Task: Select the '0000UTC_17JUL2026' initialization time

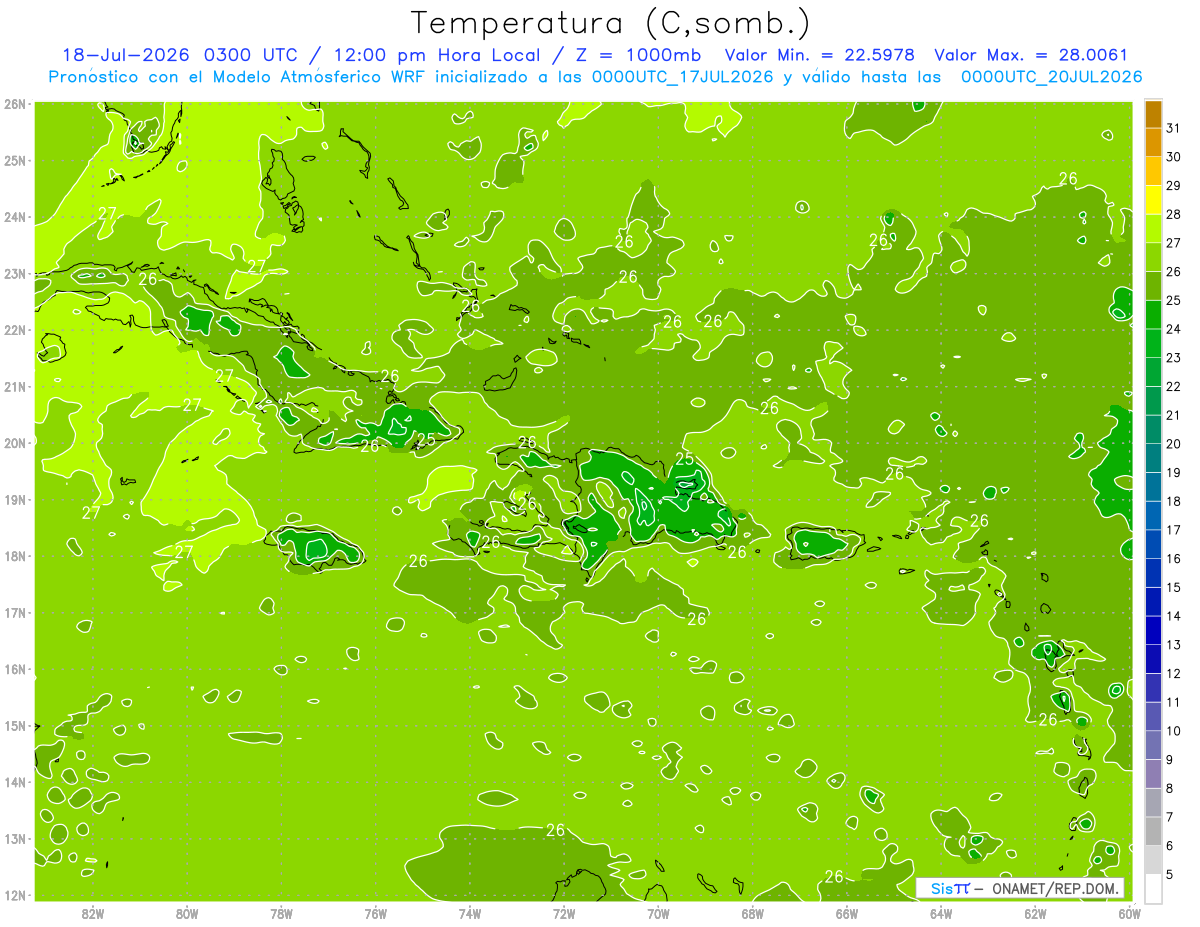Action: pos(682,77)
